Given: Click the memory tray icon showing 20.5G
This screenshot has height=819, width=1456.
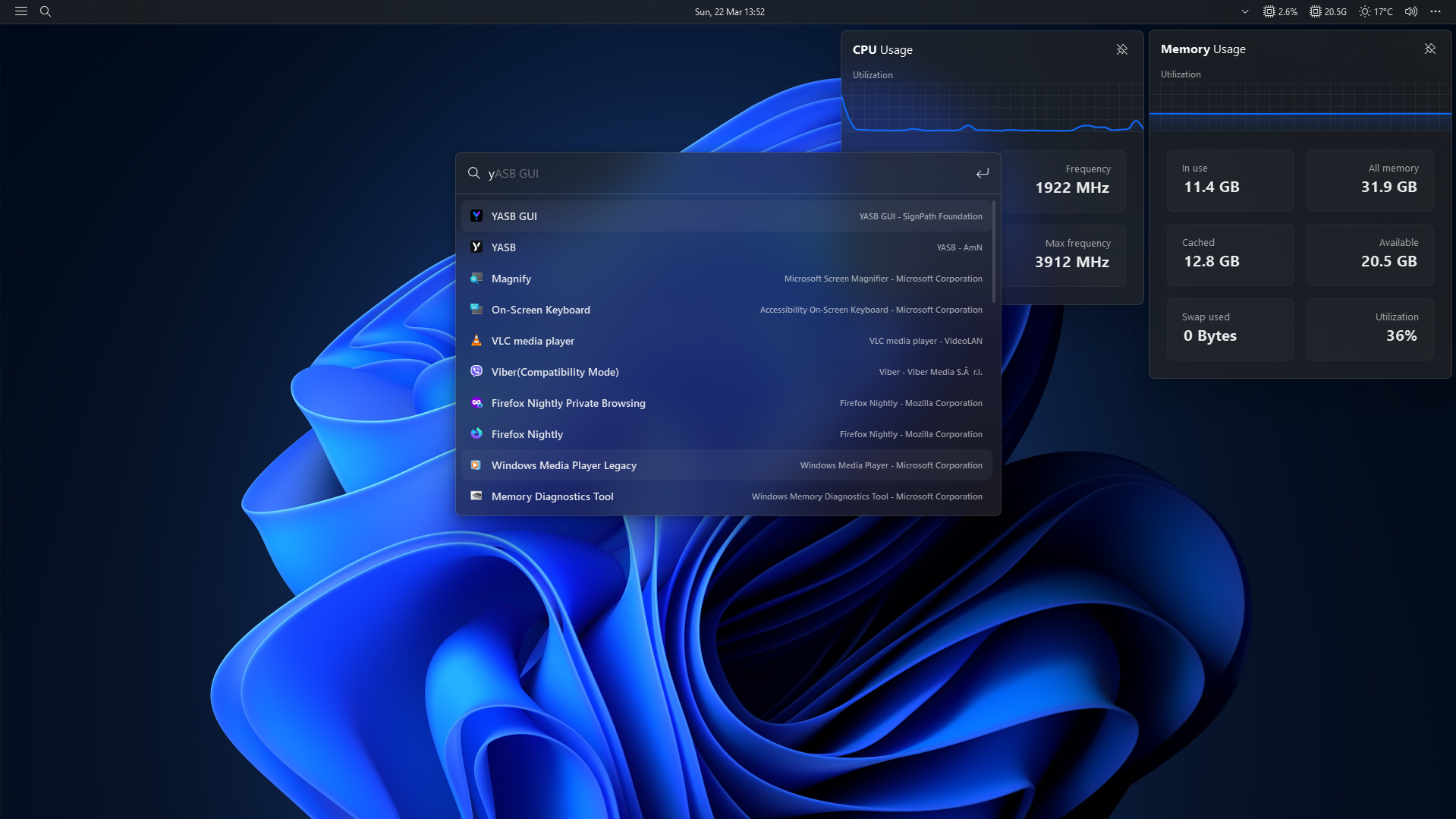Looking at the screenshot, I should point(1327,11).
